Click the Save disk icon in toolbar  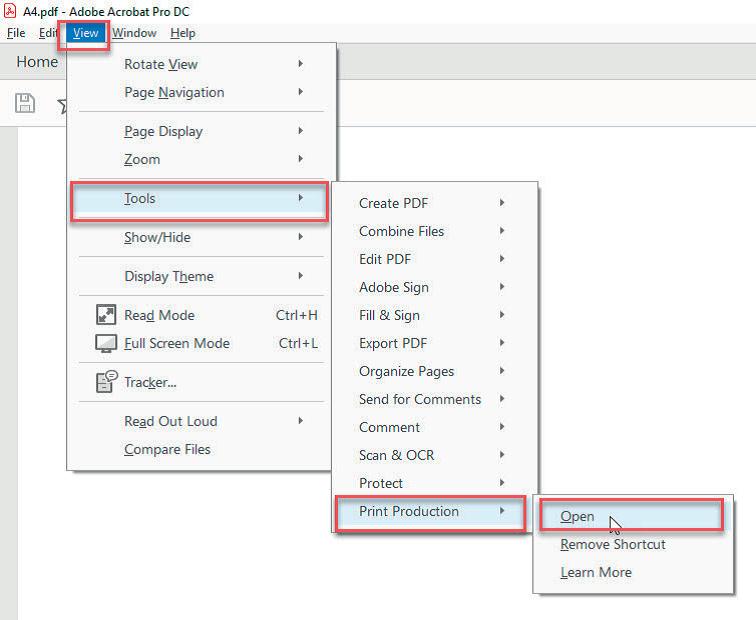(x=25, y=103)
